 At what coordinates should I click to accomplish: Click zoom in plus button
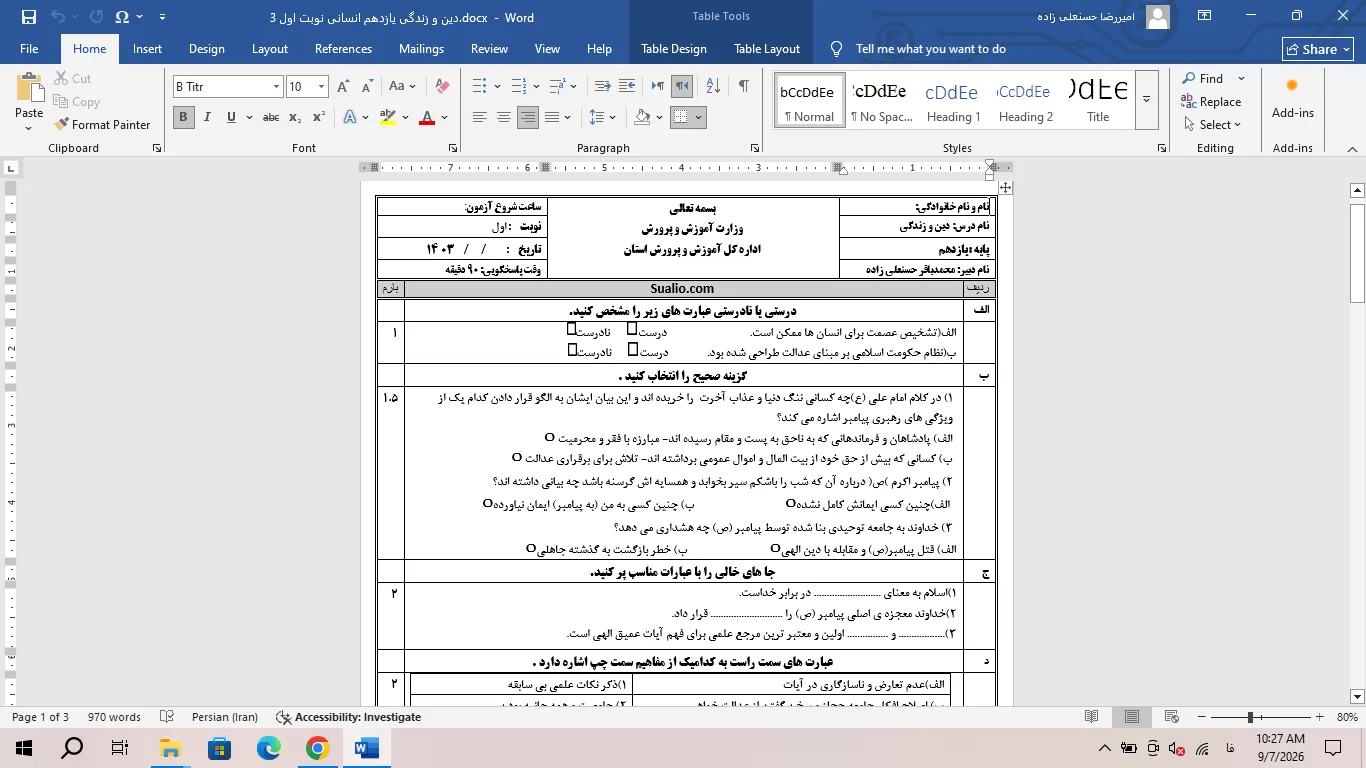pos(1320,717)
